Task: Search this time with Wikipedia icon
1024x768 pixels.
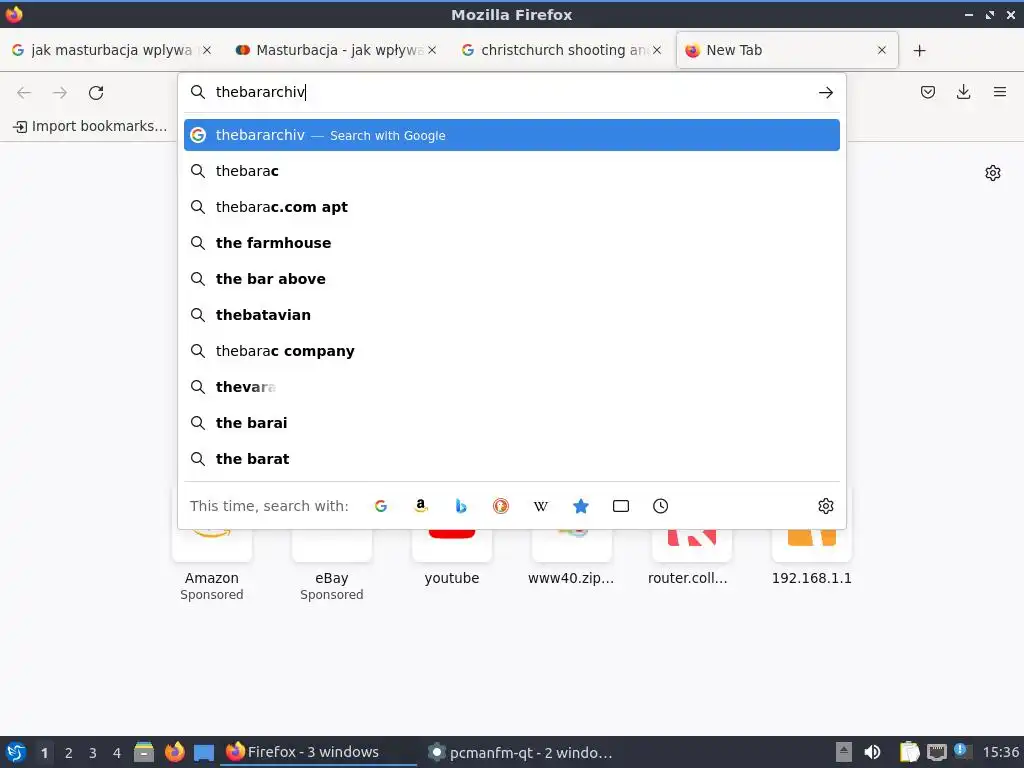Action: coord(541,506)
